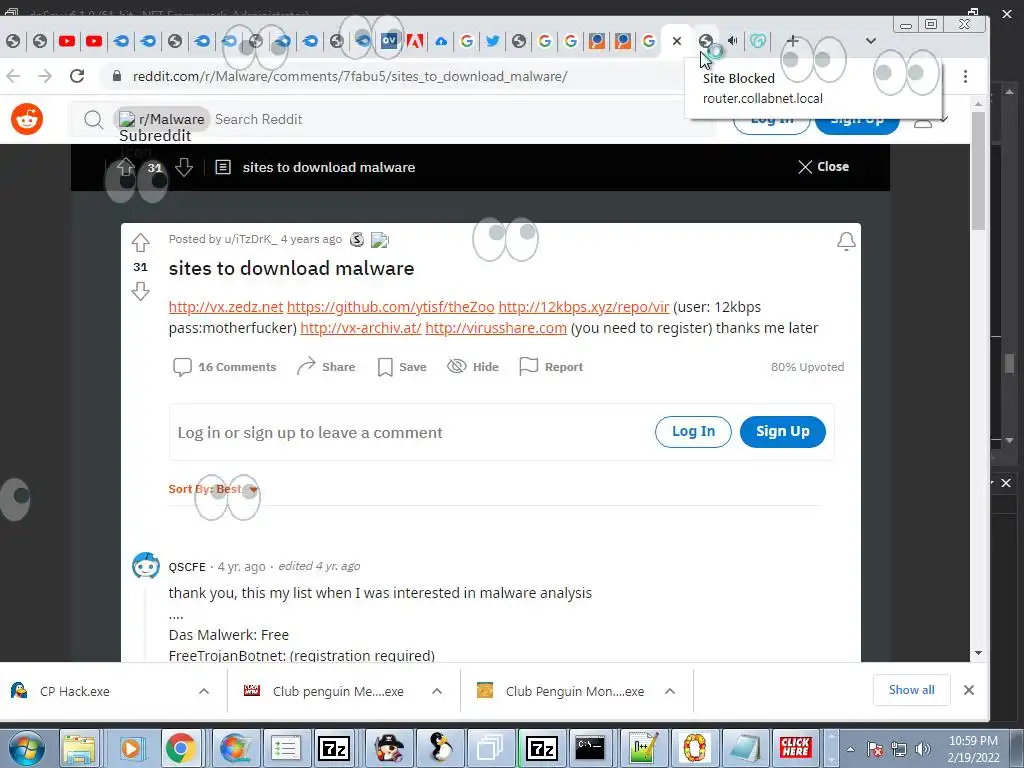Open the CLICK HERE taskbar app
This screenshot has width=1024, height=768.
795,748
